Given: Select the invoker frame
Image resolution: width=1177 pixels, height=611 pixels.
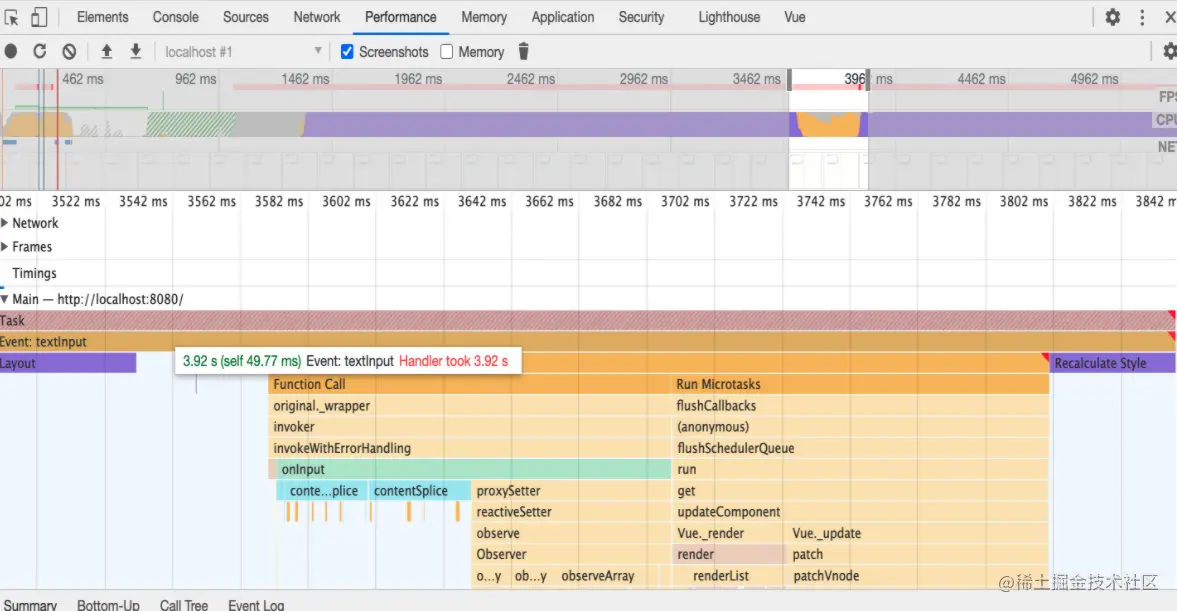Looking at the screenshot, I should tap(470, 427).
